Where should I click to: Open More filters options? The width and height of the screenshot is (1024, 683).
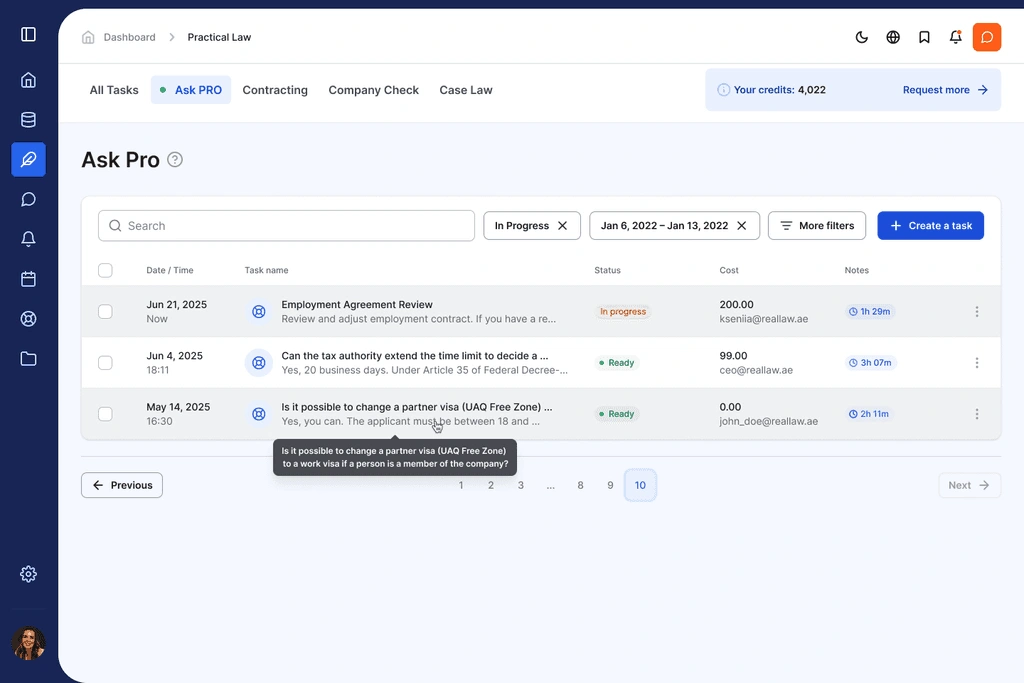[816, 226]
